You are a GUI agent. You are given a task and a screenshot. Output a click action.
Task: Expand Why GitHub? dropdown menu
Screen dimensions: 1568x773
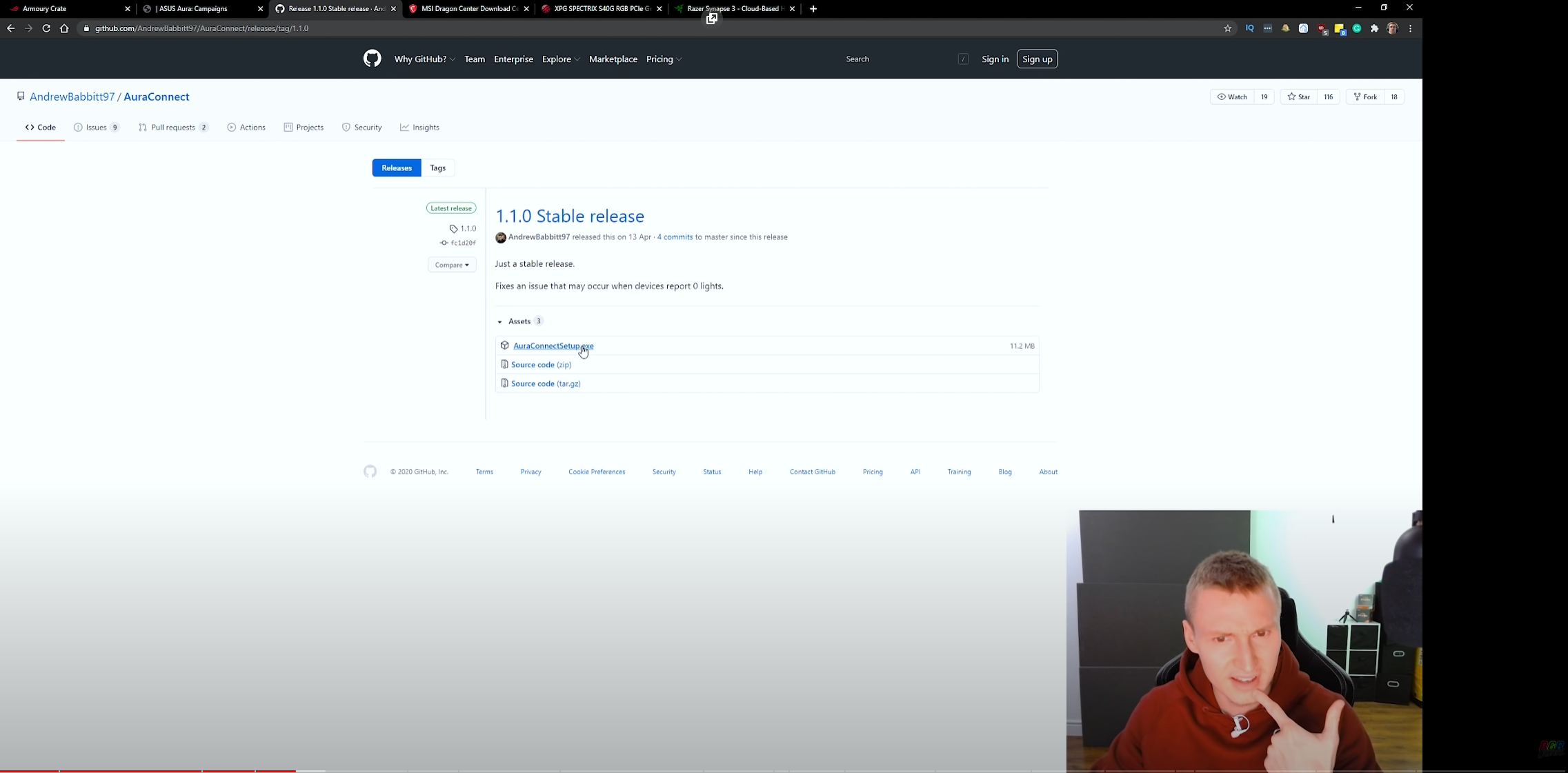(x=424, y=59)
